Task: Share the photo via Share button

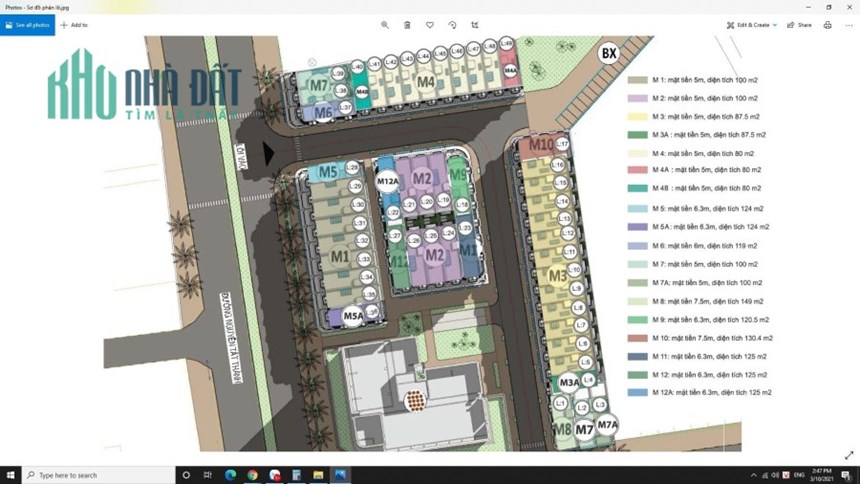Action: 799,25
